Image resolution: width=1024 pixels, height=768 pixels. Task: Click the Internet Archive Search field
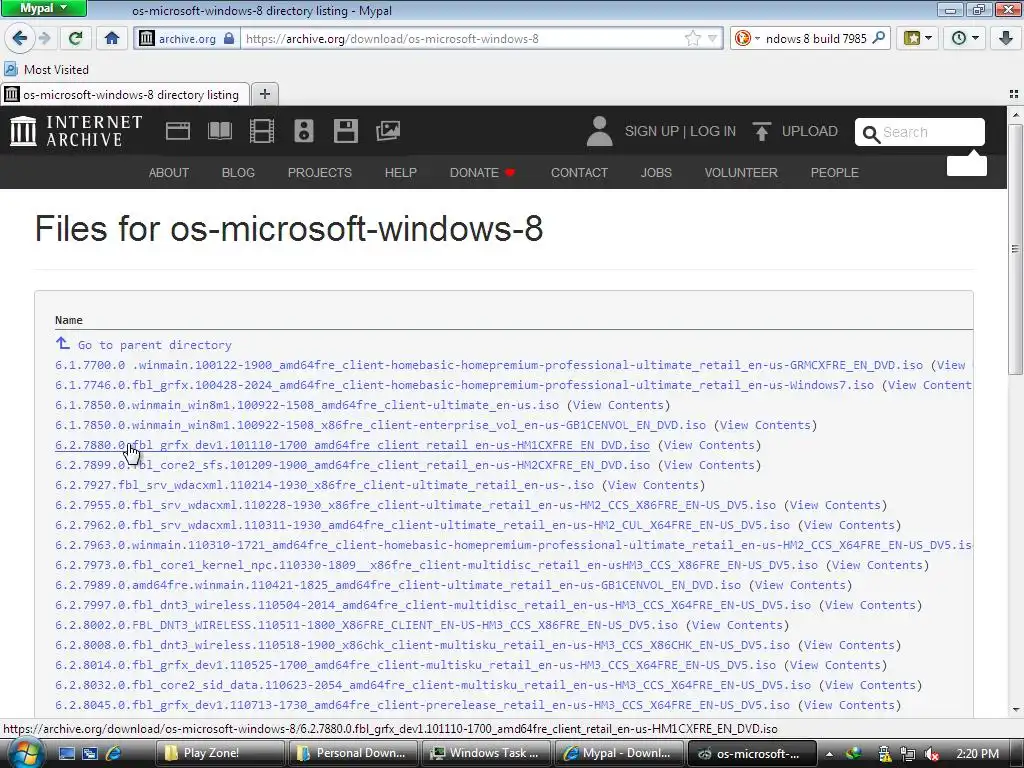click(x=920, y=133)
